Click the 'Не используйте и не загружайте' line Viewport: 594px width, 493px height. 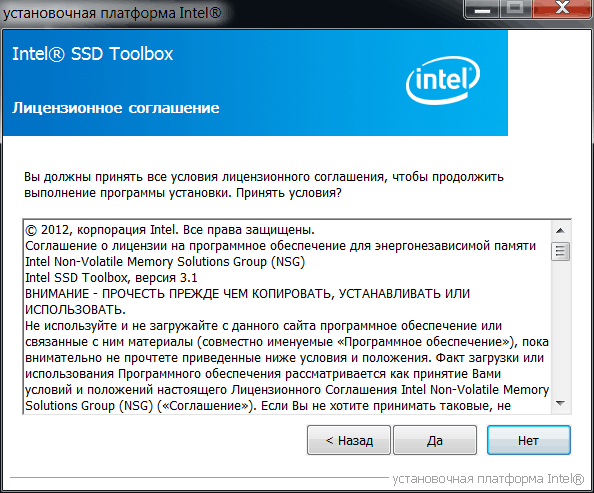[264, 326]
